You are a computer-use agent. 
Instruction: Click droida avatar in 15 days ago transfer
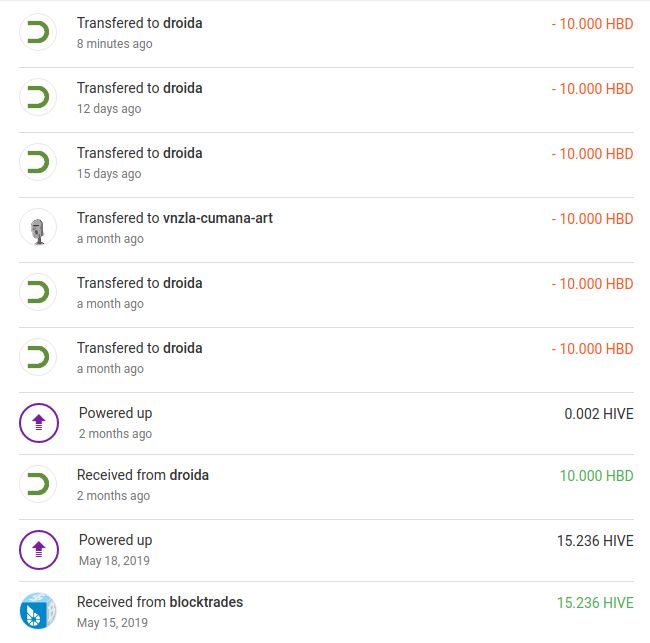[x=38, y=163]
